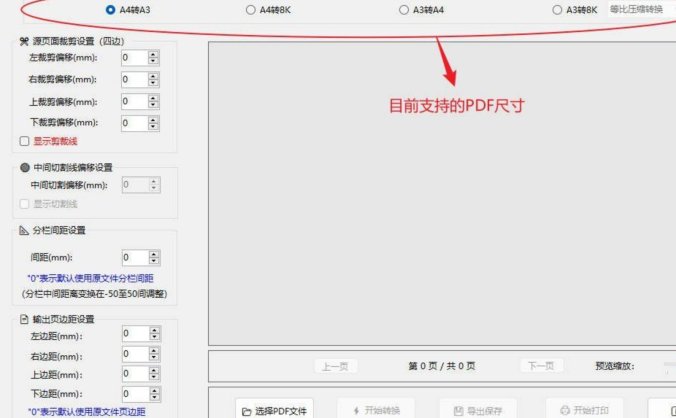Toggle the greyed 显示切割线 checkbox
This screenshot has height=418, width=676.
click(25, 204)
